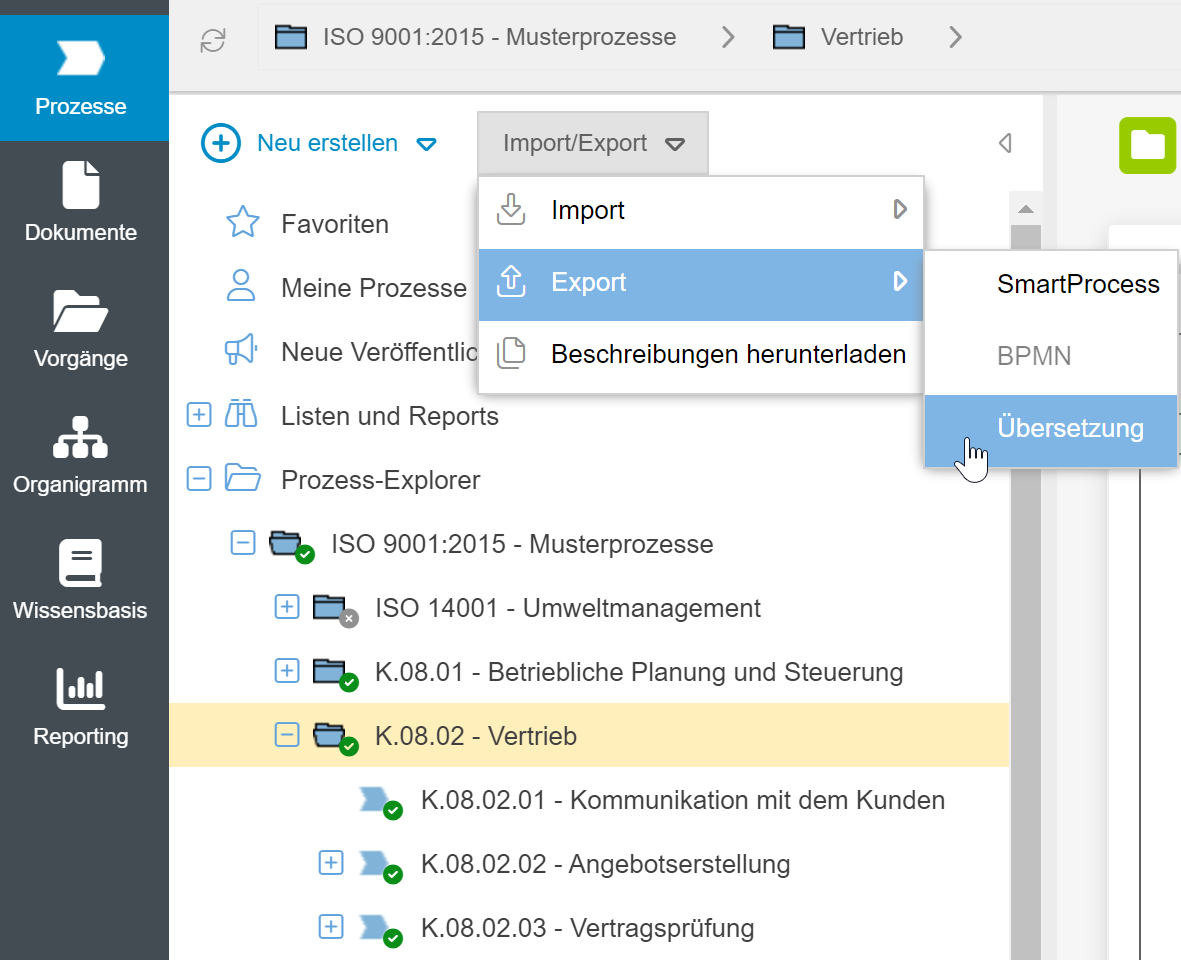Collapse the left navigation panel arrow
Screen dimensions: 1181x960
(1005, 143)
